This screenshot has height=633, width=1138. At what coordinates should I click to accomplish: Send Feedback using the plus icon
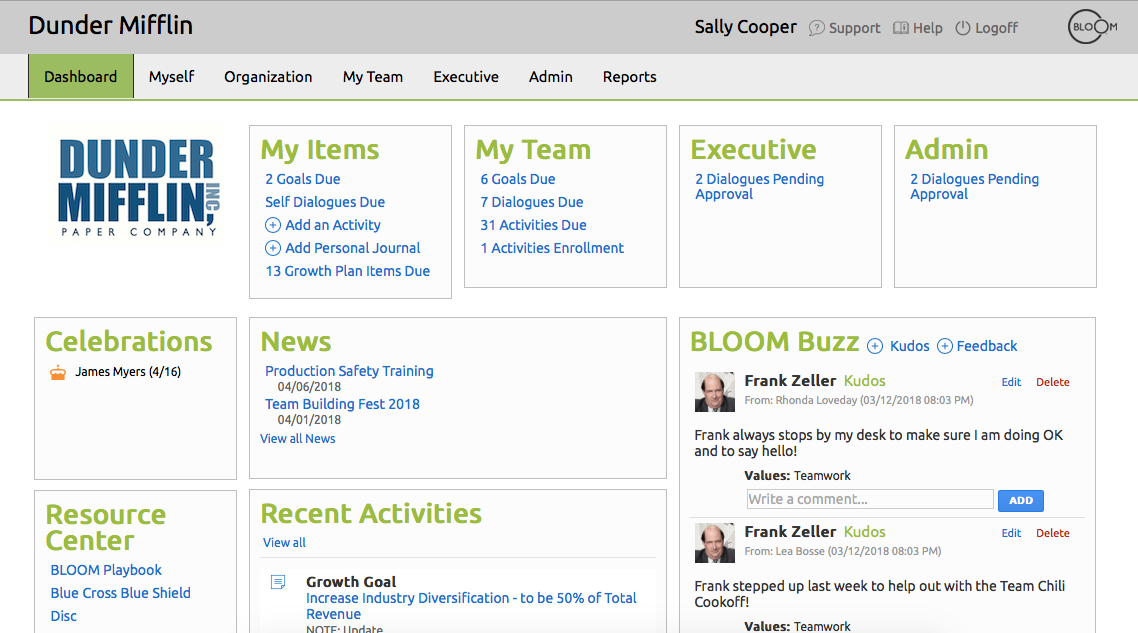(947, 345)
